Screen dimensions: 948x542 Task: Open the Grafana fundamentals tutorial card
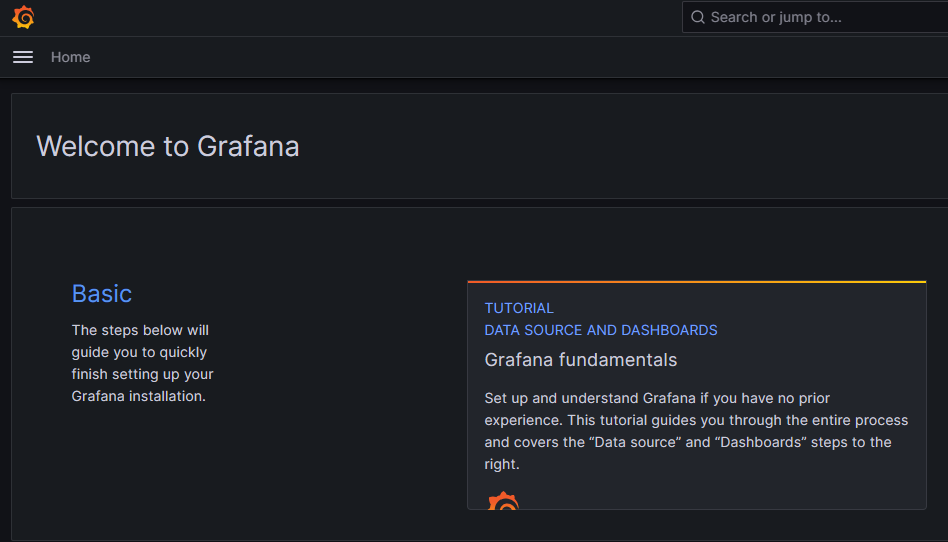click(x=696, y=395)
